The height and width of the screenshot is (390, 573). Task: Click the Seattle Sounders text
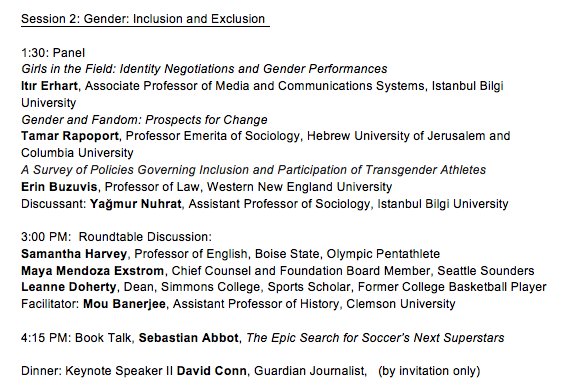[486, 271]
